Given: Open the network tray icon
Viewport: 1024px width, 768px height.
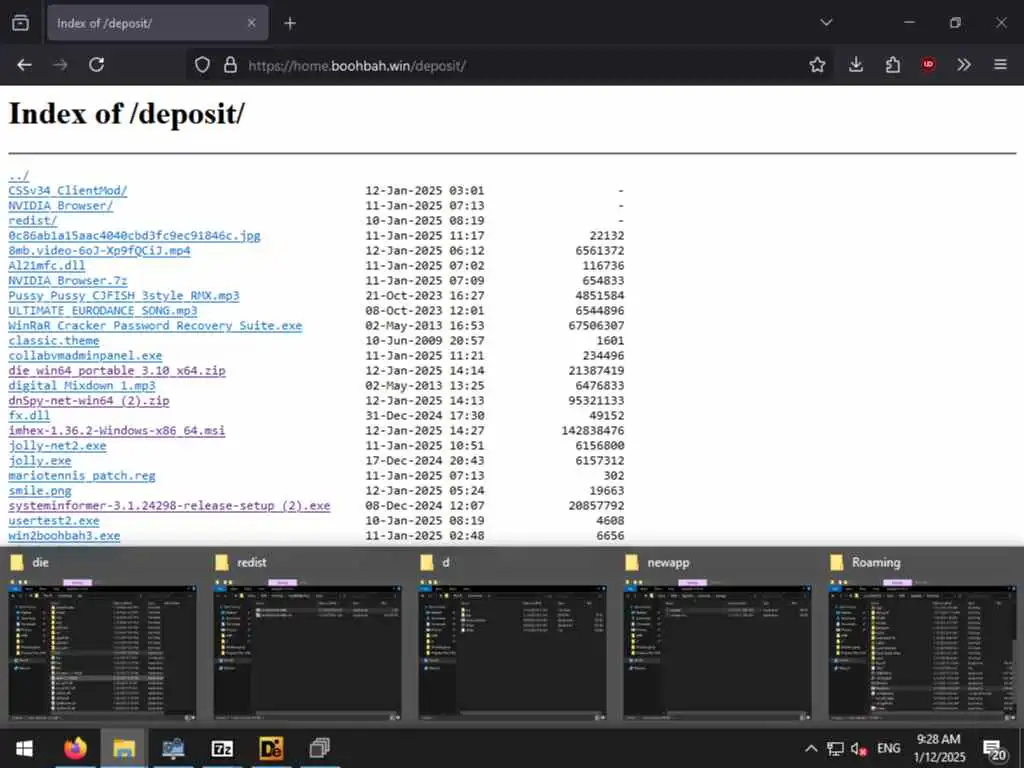Looking at the screenshot, I should click(835, 749).
